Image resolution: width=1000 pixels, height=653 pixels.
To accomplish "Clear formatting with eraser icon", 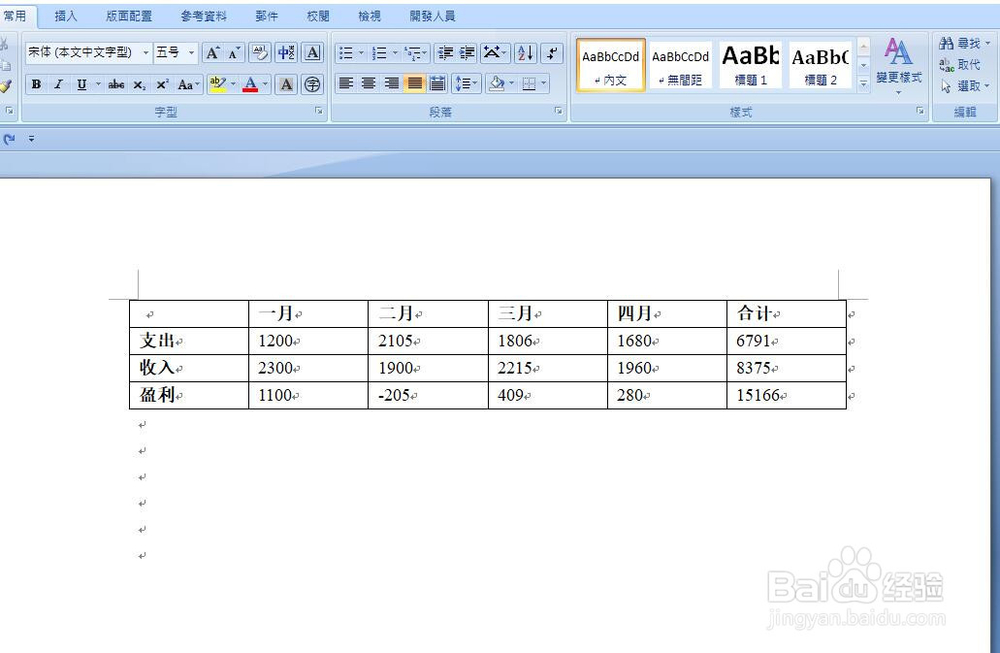I will coord(260,52).
